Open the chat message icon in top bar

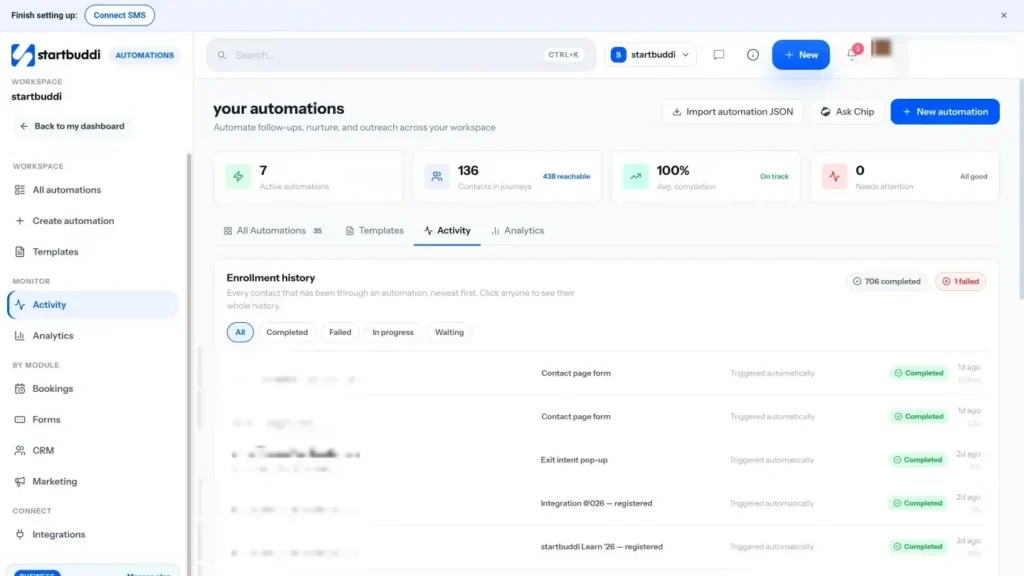[x=718, y=55]
